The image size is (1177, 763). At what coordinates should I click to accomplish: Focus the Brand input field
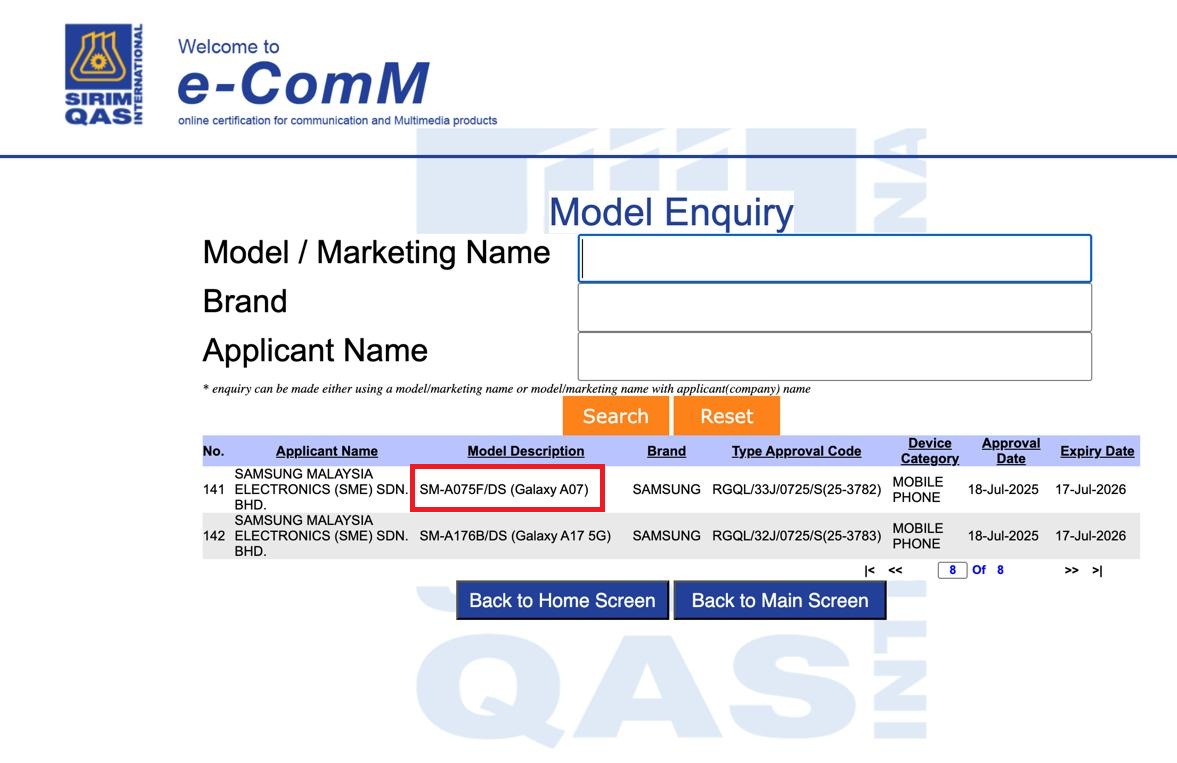click(x=834, y=307)
